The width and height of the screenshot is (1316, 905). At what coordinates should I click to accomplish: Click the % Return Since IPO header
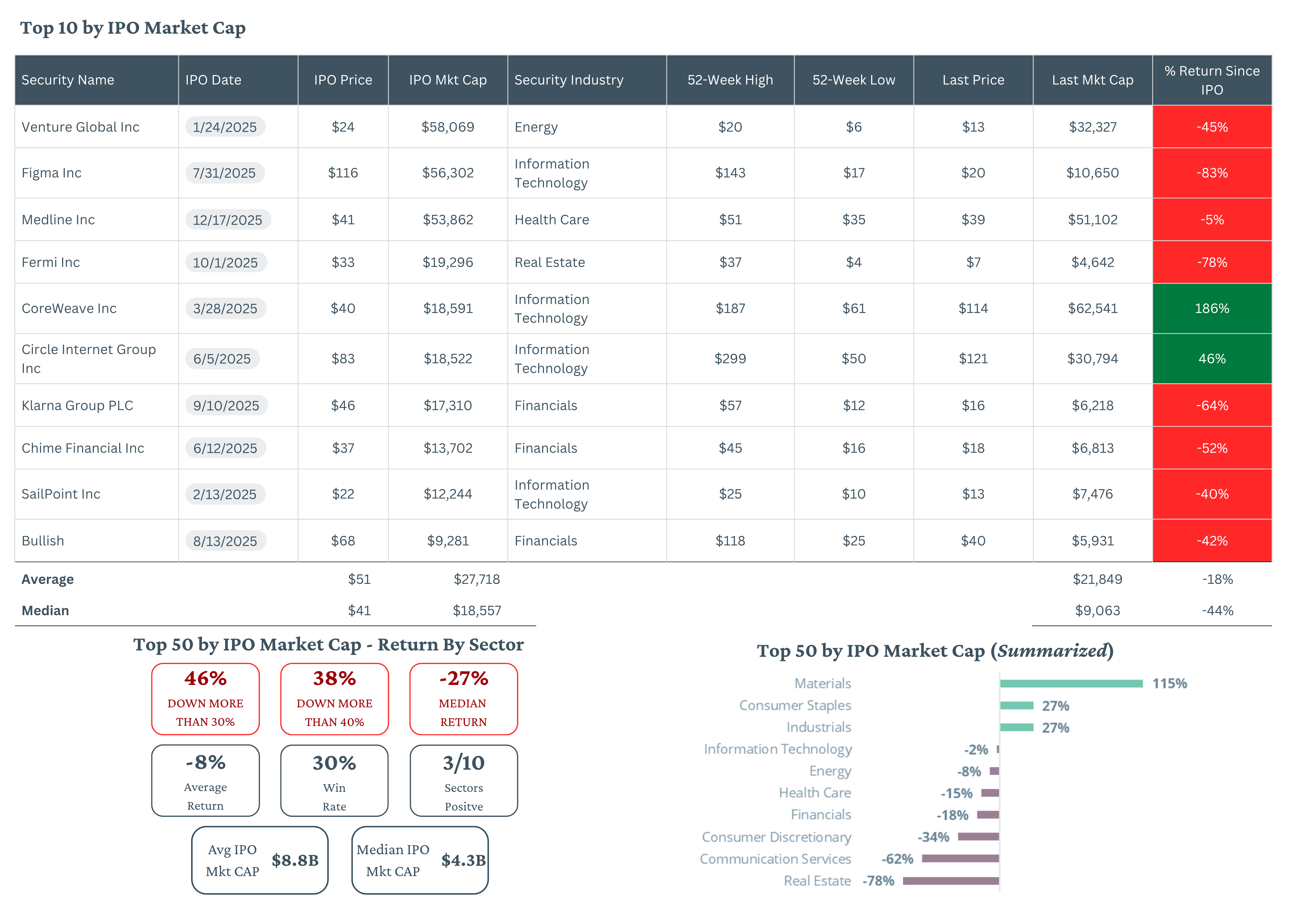1212,80
